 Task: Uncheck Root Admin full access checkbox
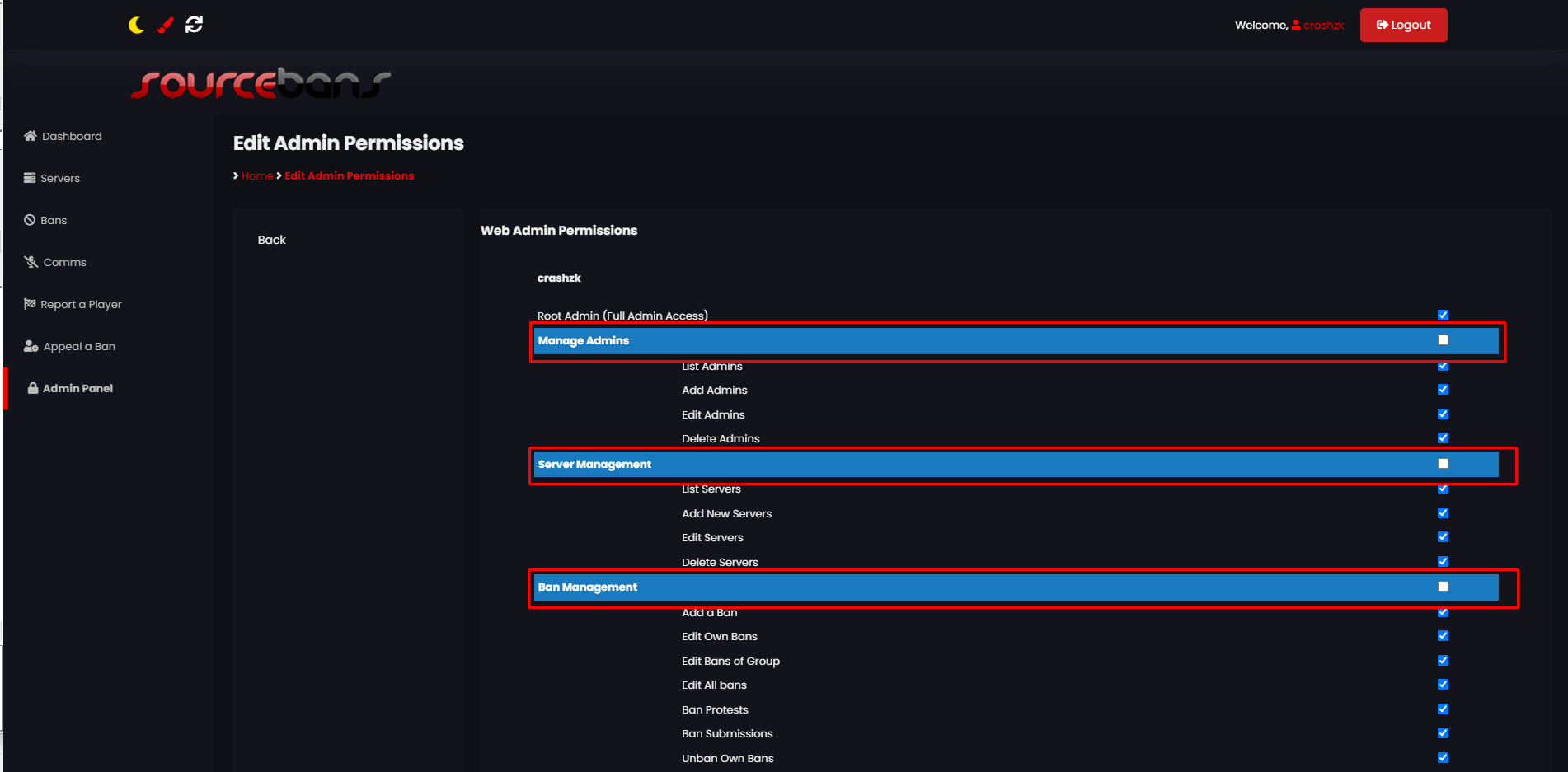[1443, 315]
